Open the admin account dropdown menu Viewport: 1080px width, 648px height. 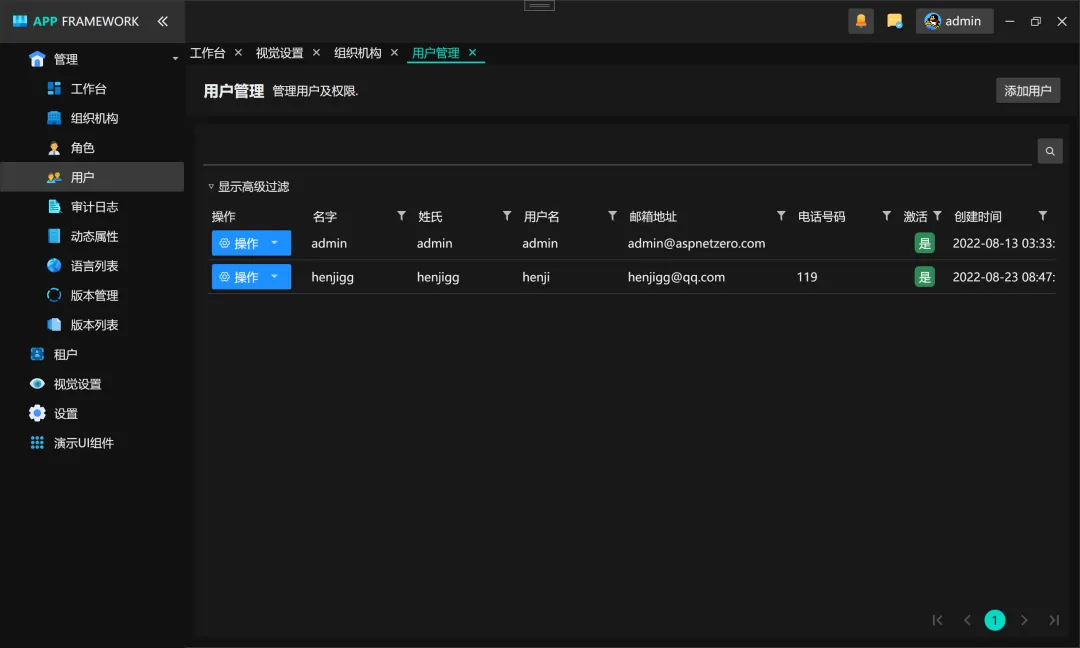click(954, 20)
